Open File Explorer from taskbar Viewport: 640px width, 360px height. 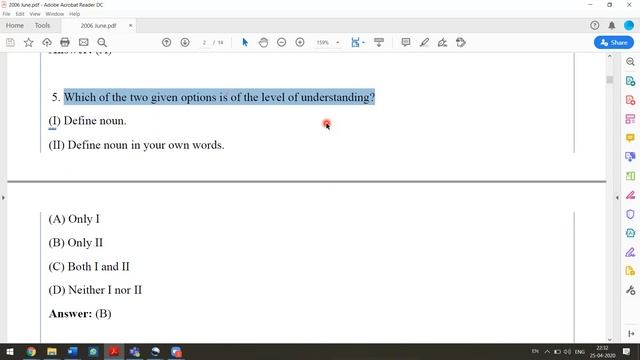point(52,351)
